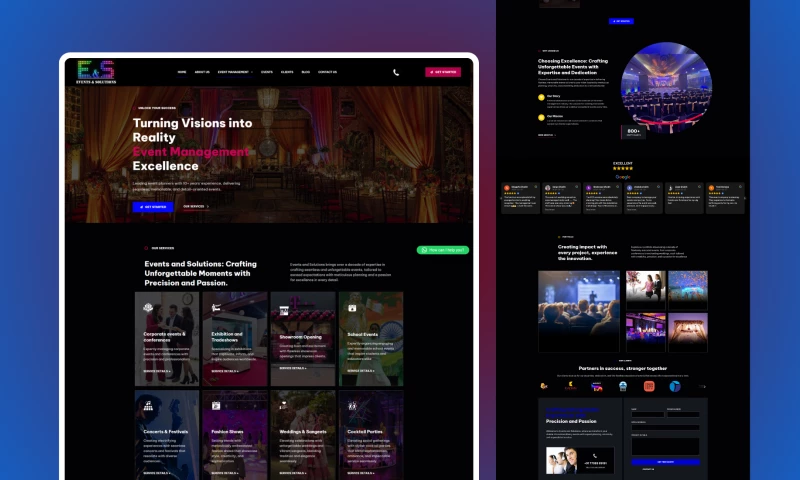Open the wedding stage portfolio image
The width and height of the screenshot is (800, 480).
click(688, 332)
